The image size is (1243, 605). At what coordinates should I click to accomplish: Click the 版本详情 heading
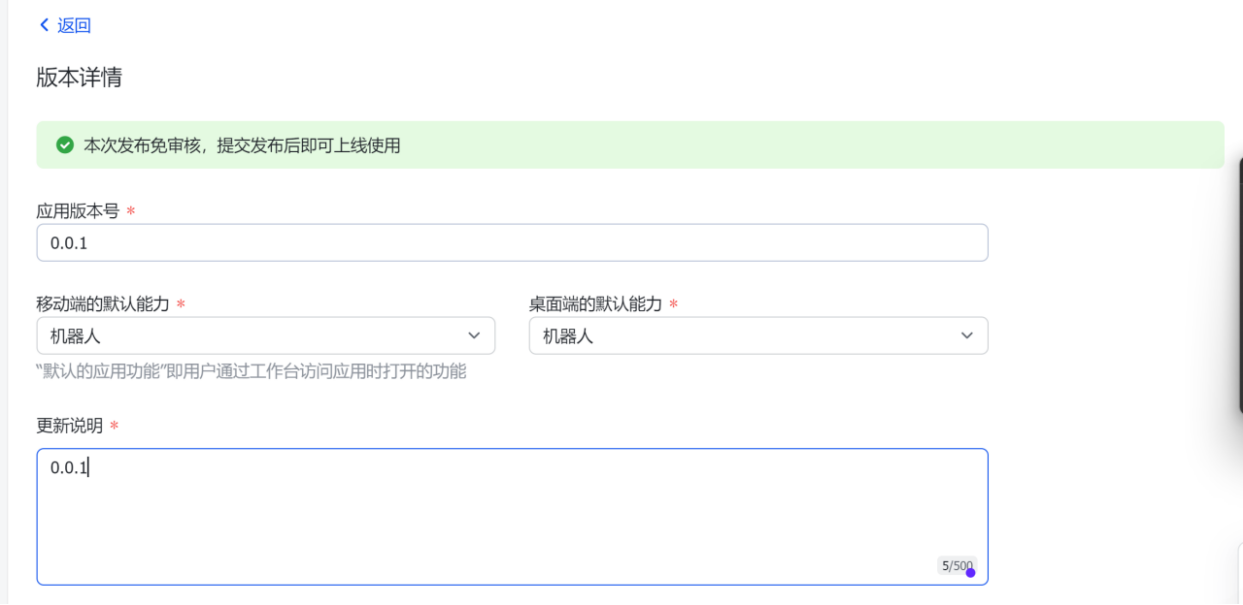(x=79, y=77)
